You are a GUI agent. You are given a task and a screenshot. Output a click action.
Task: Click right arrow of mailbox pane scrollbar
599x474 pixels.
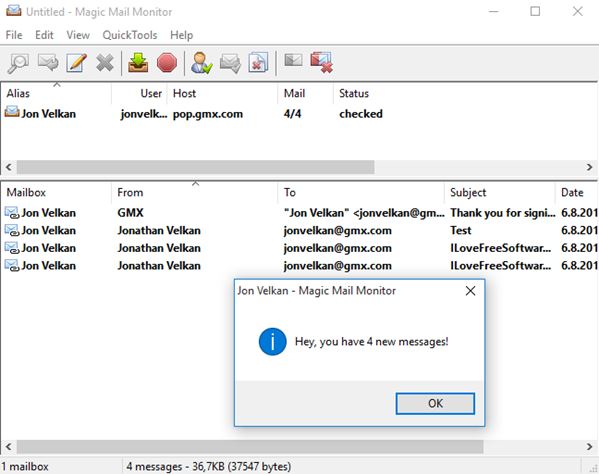point(589,167)
